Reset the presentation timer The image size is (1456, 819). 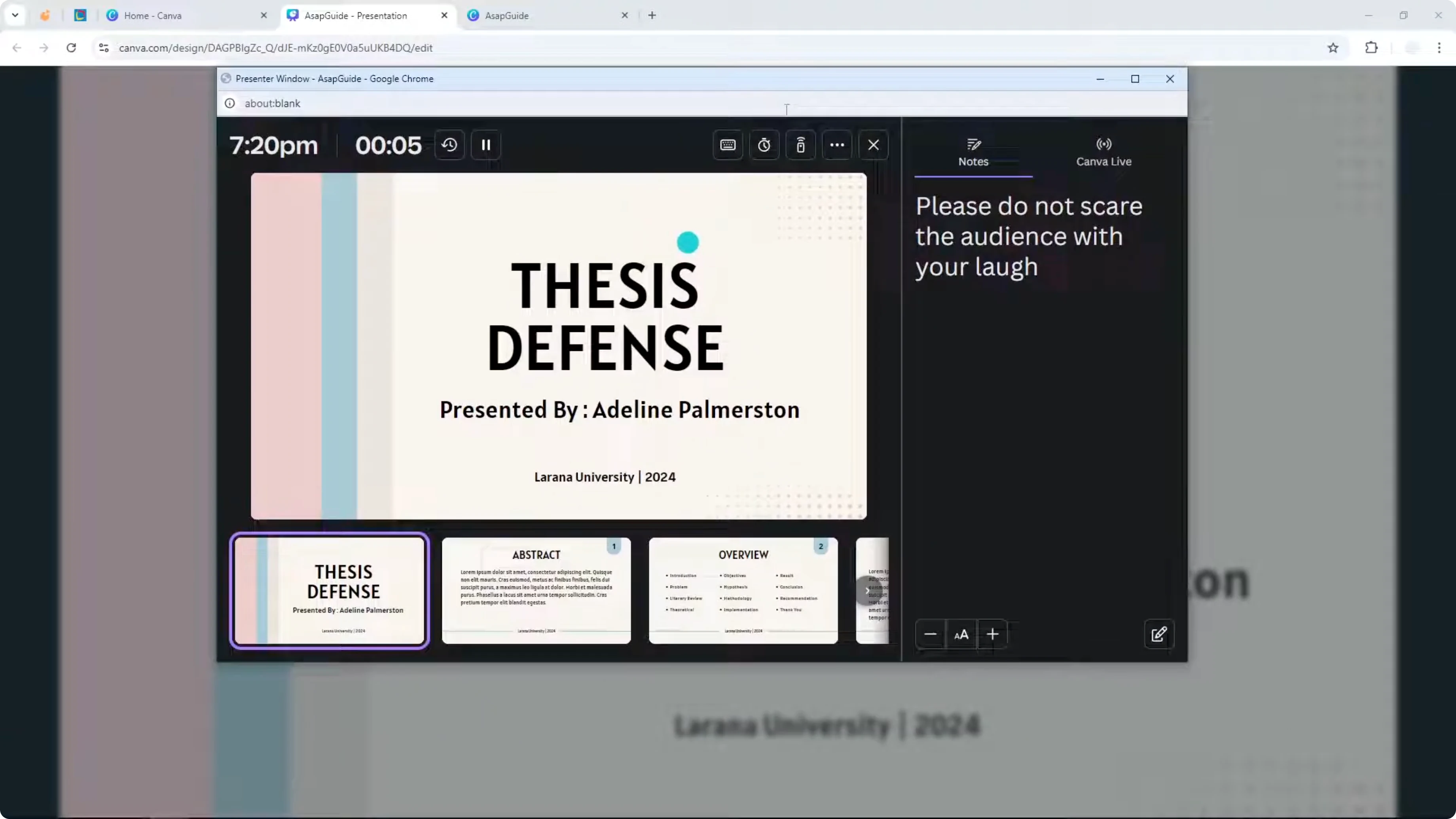(449, 145)
